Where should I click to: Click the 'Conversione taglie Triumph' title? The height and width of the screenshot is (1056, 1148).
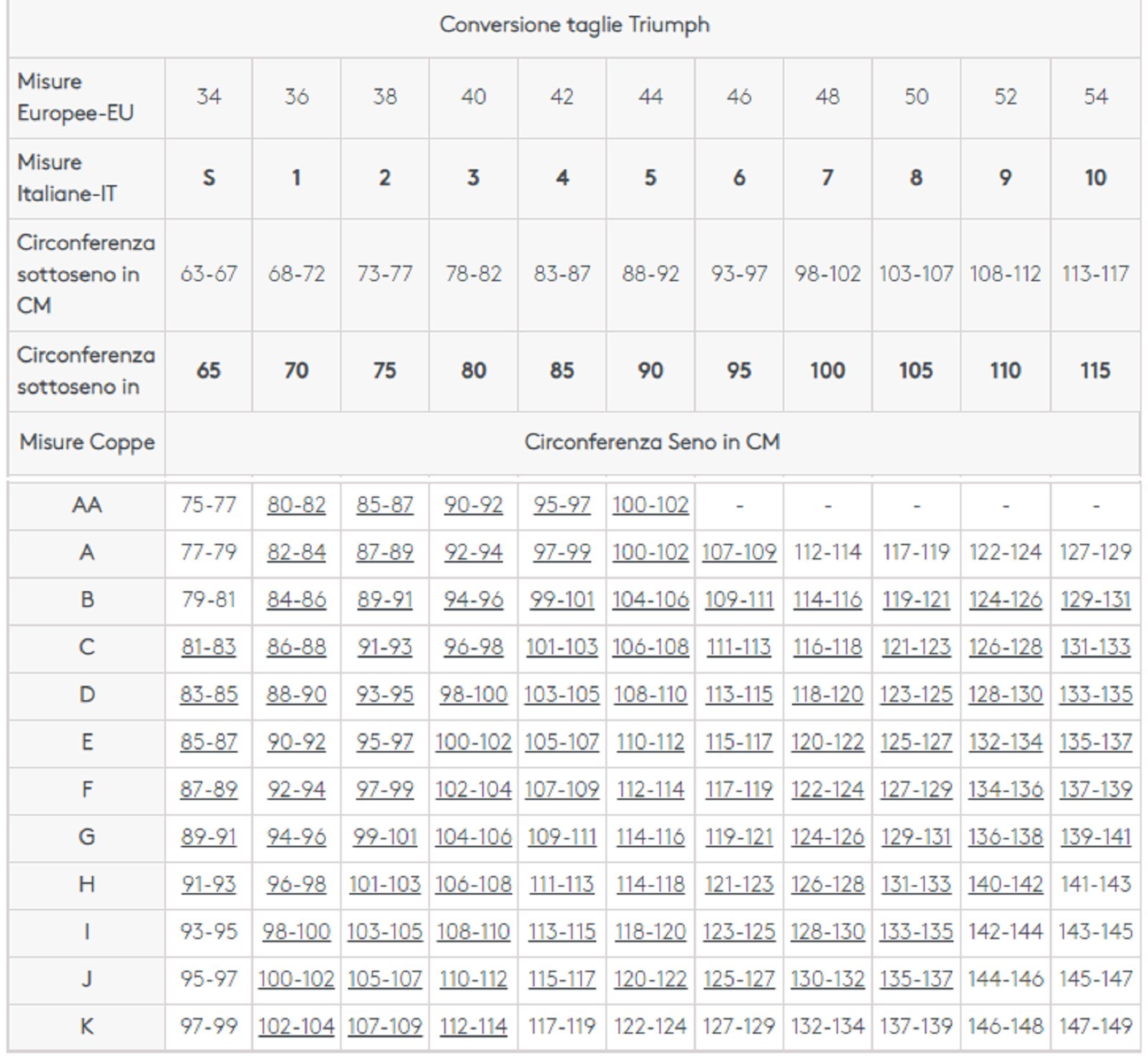pyautogui.click(x=575, y=24)
